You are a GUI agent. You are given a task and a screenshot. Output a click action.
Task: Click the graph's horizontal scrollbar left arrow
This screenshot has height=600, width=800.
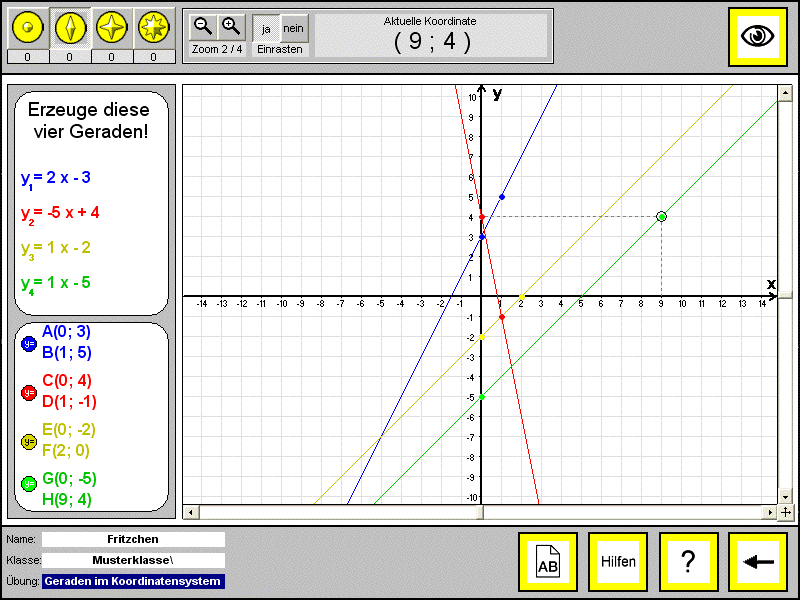point(189,513)
